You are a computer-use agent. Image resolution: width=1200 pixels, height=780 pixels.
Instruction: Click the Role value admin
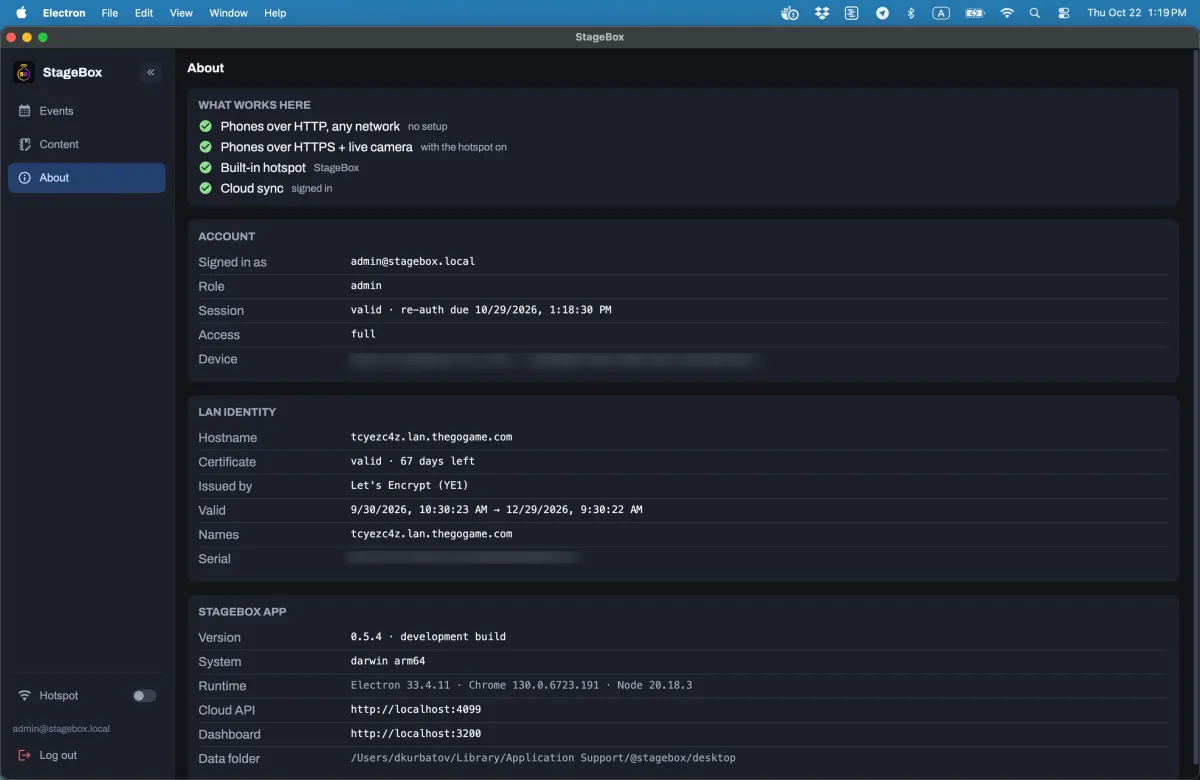(x=366, y=286)
